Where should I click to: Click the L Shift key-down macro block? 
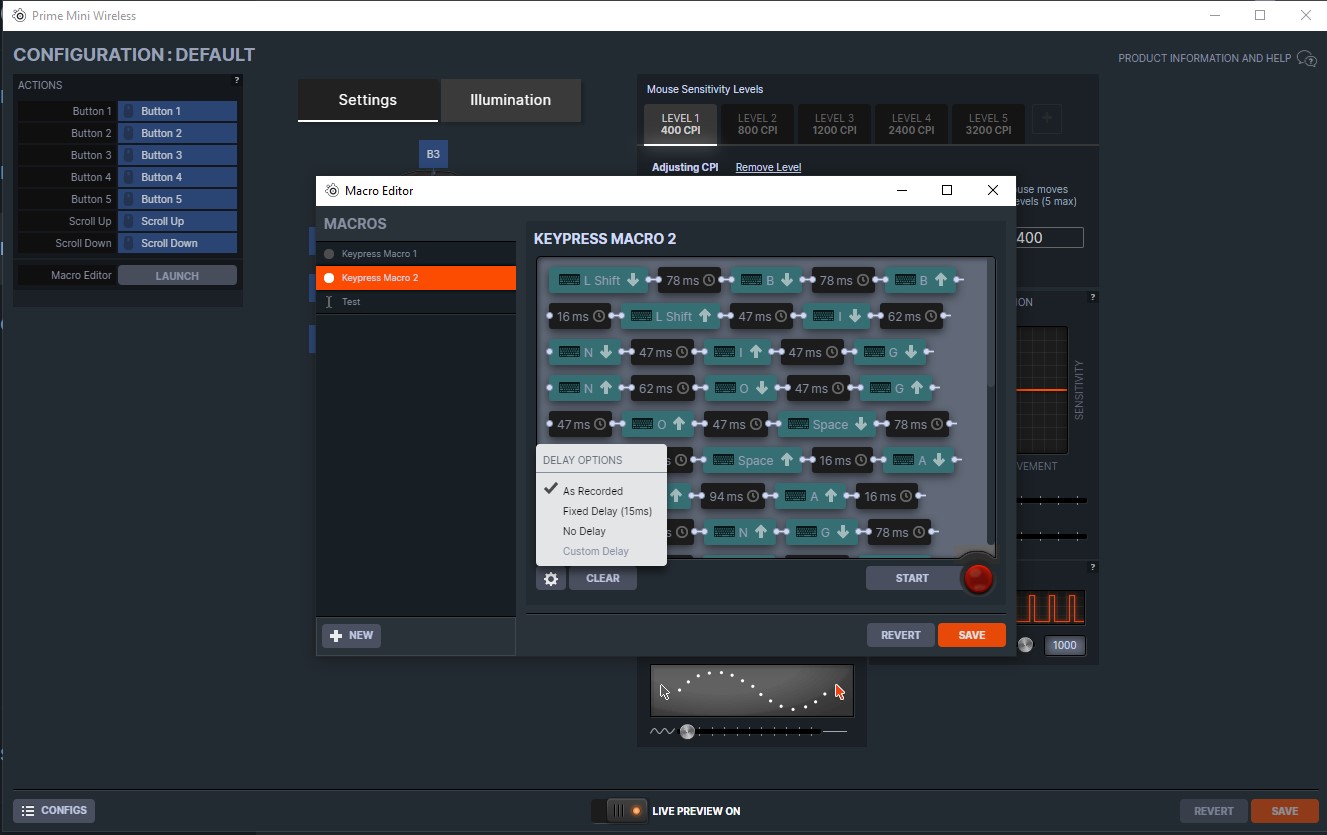click(598, 280)
